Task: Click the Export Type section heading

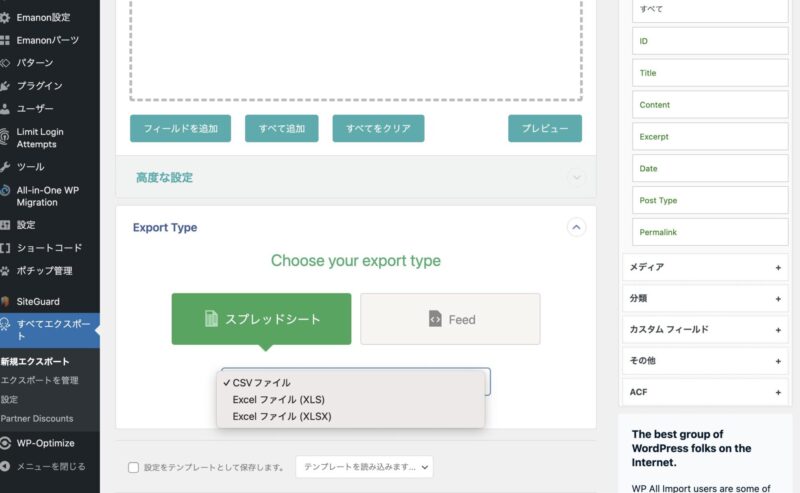Action: point(165,228)
